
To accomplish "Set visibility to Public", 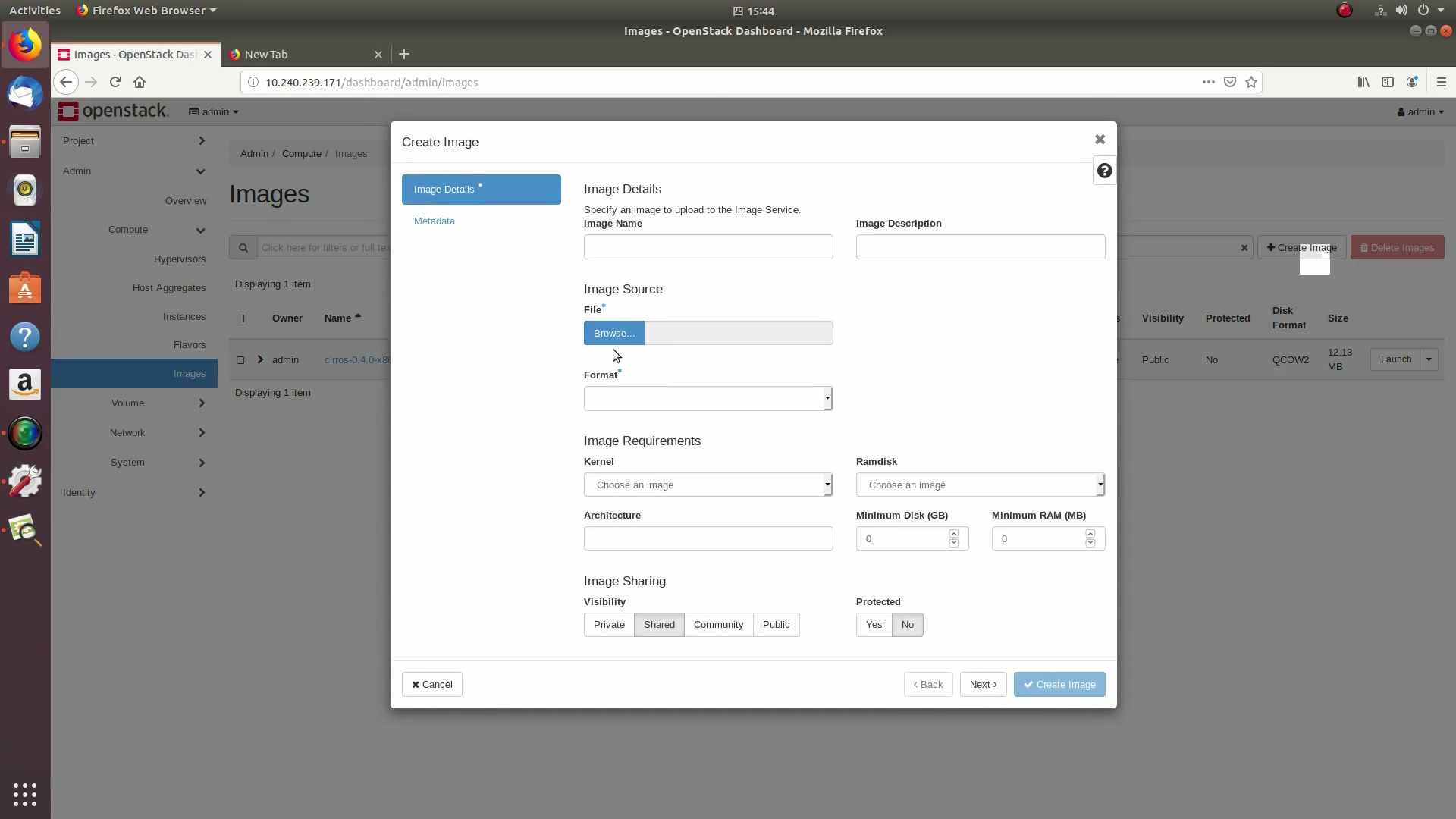I will coord(776,625).
